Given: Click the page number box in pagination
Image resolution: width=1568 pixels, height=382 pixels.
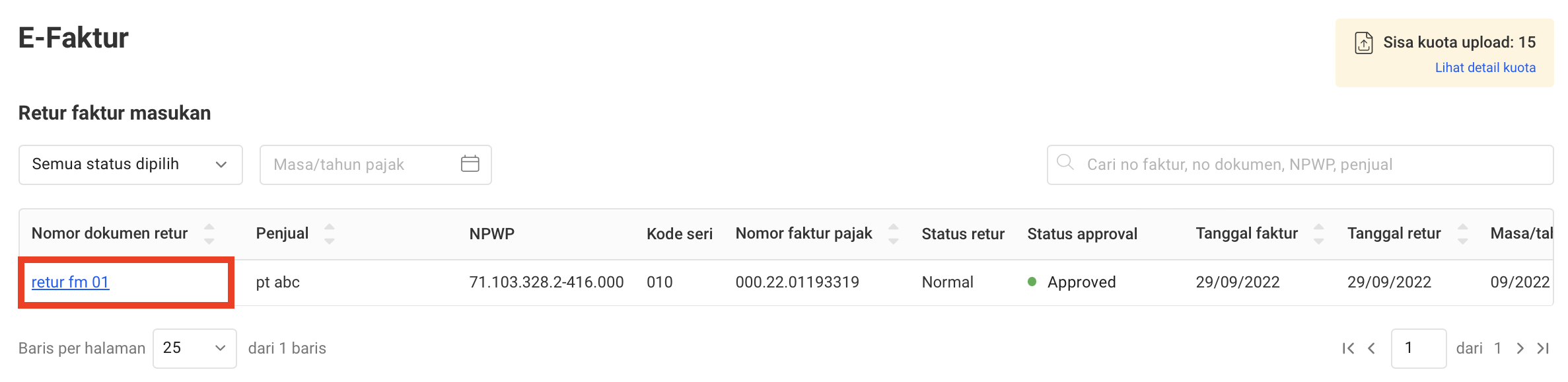Looking at the screenshot, I should 1420,348.
